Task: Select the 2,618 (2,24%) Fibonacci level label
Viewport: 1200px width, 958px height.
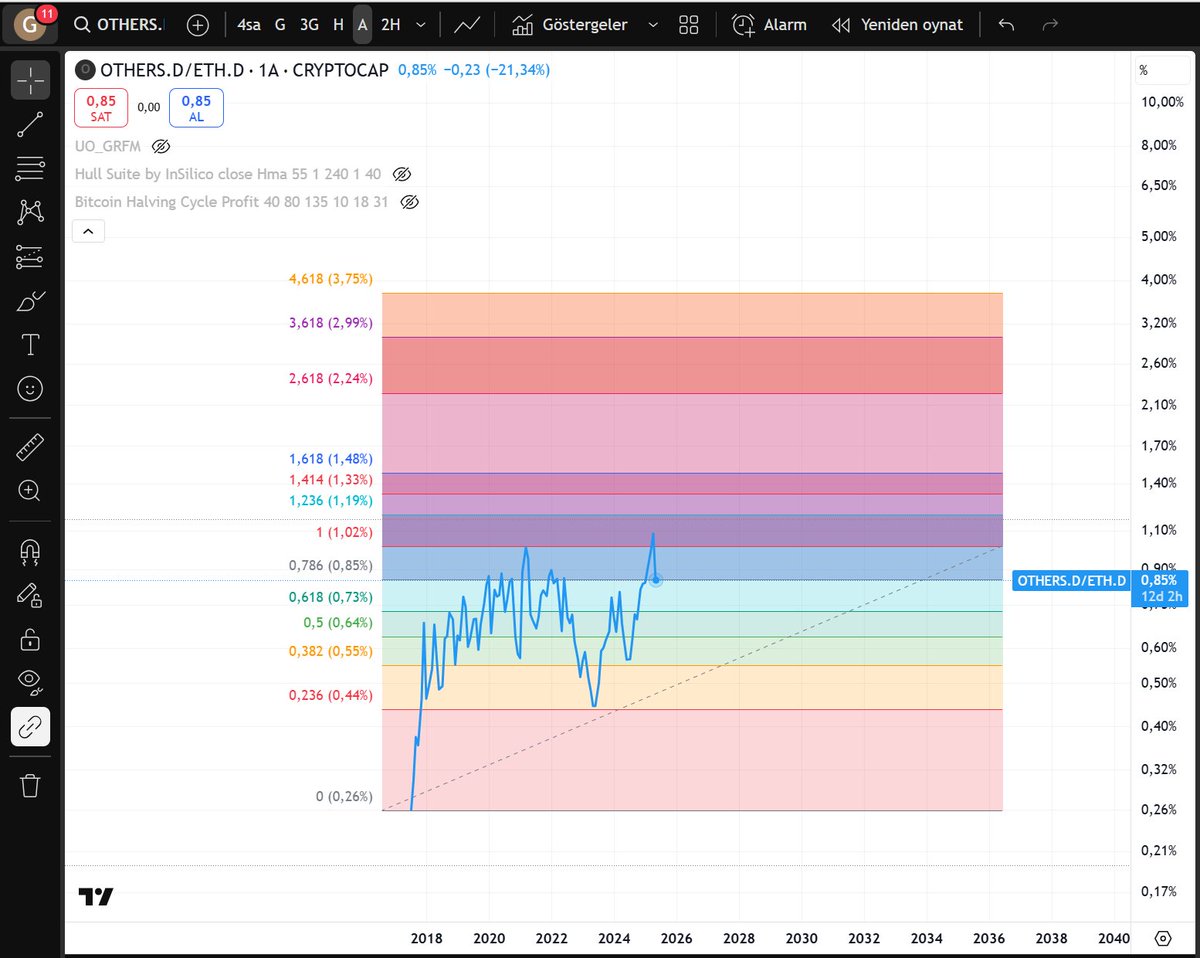Action: (x=331, y=379)
